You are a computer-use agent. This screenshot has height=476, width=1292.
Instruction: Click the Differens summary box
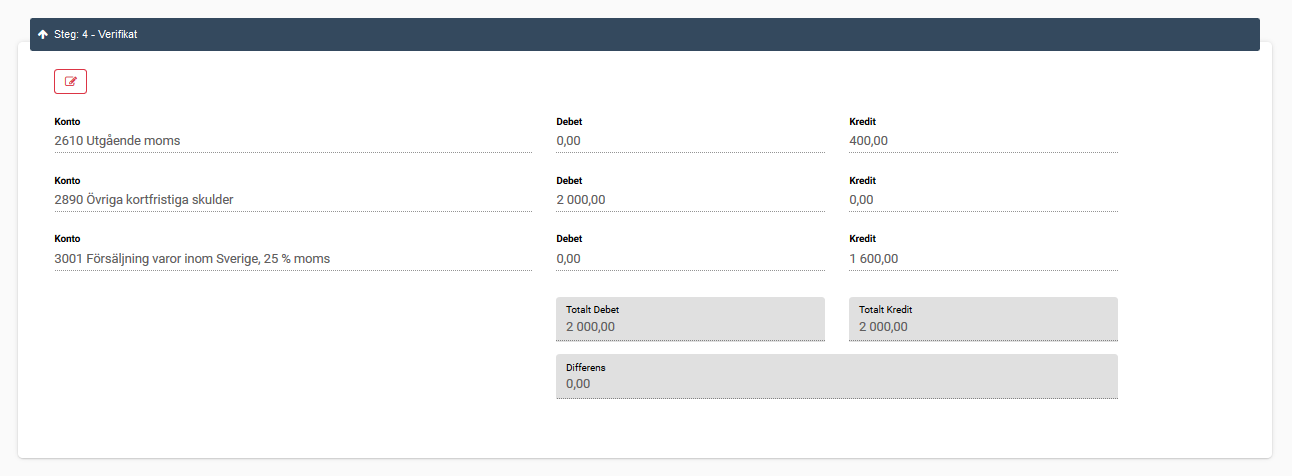[x=836, y=376]
